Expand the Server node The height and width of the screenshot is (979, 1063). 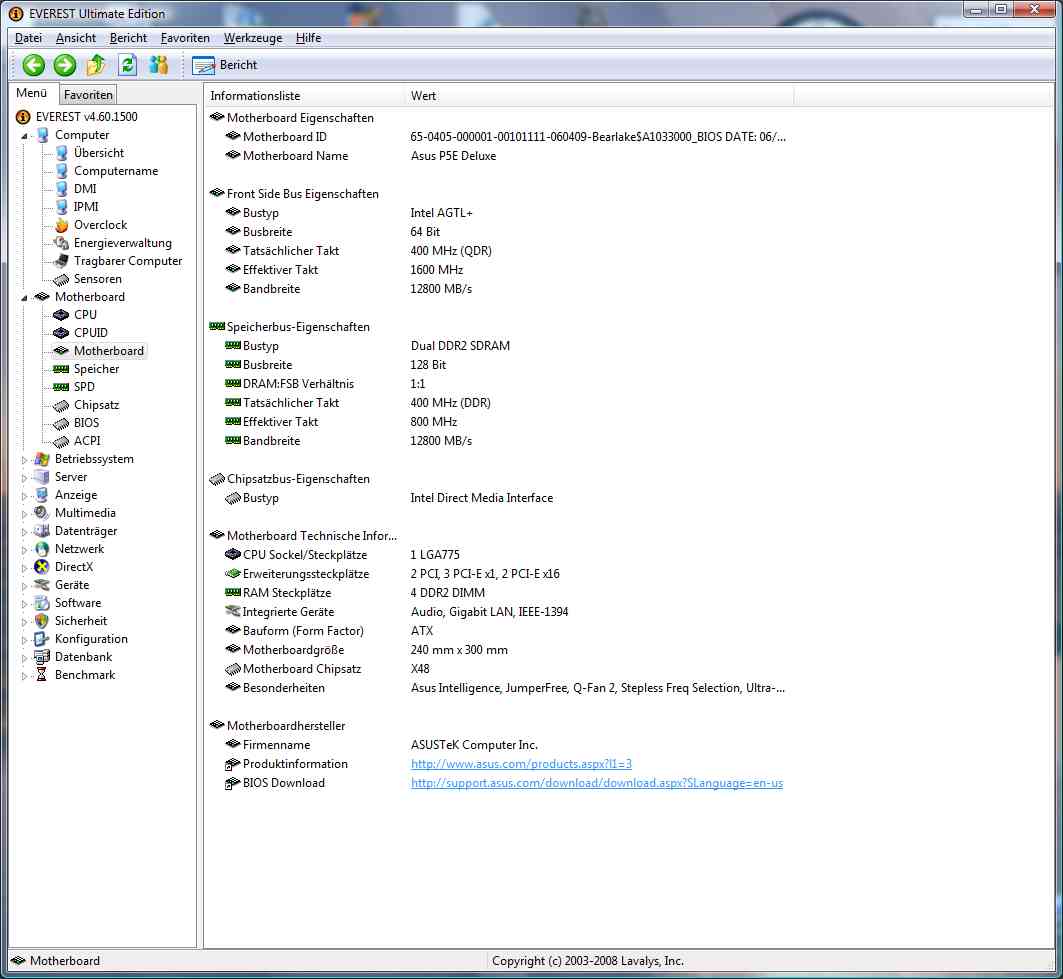(24, 477)
